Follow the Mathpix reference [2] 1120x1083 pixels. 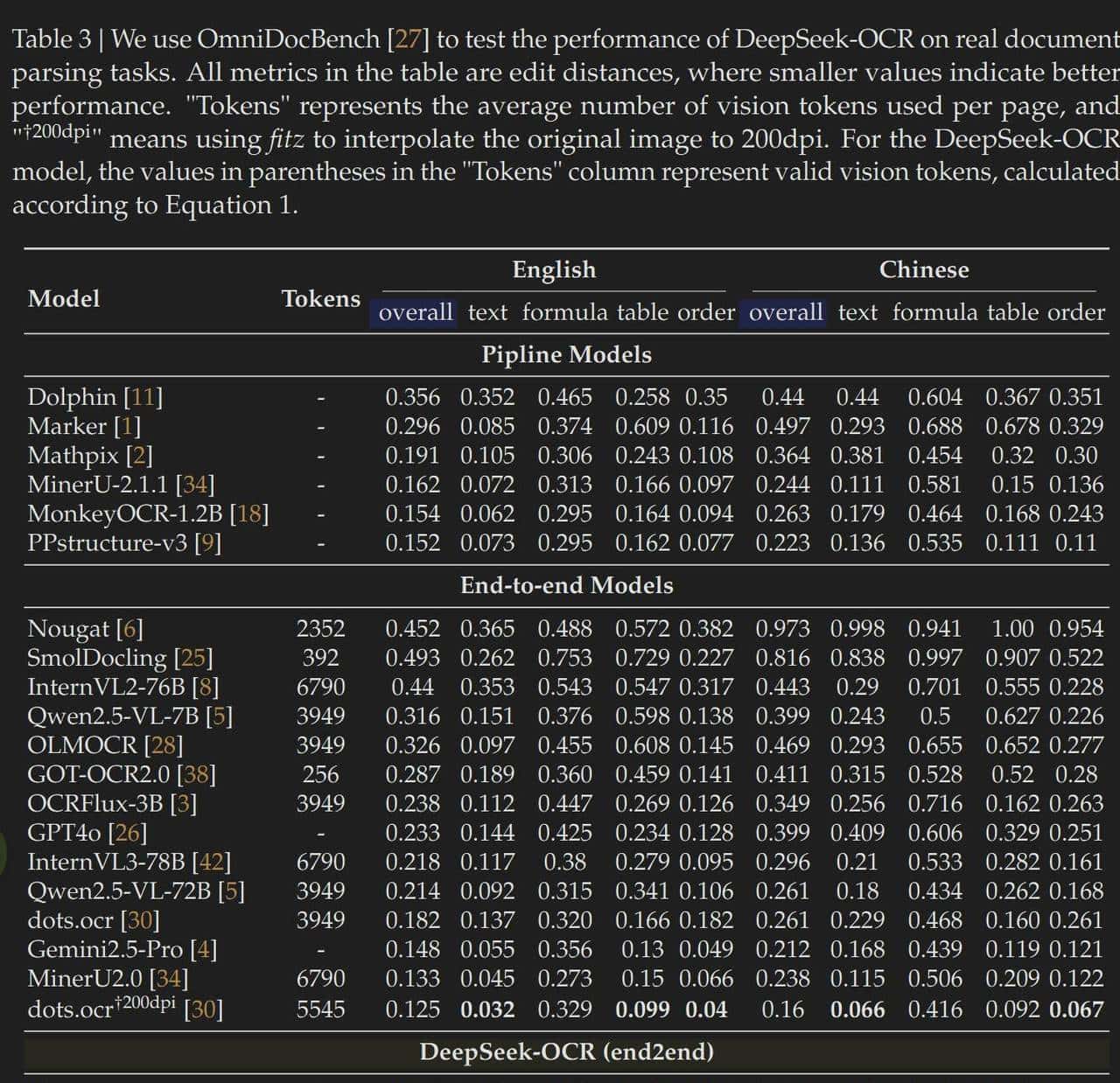[x=138, y=456]
